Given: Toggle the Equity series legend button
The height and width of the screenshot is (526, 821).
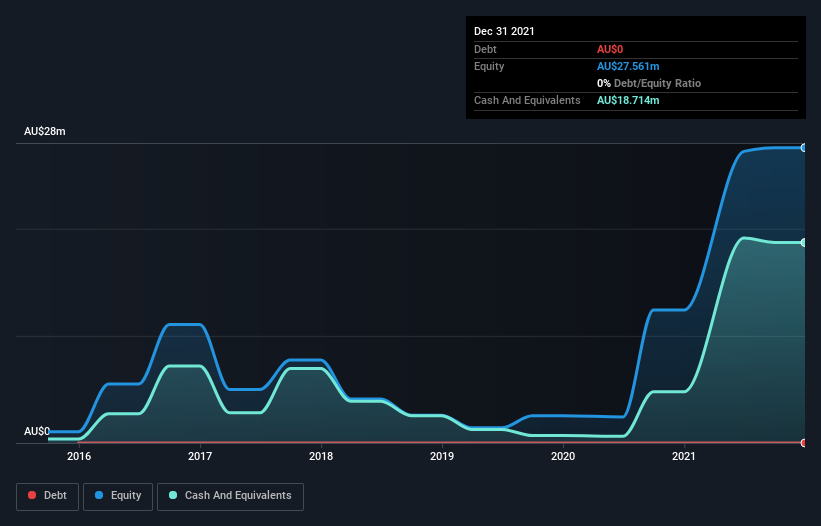Looking at the screenshot, I should (x=118, y=496).
